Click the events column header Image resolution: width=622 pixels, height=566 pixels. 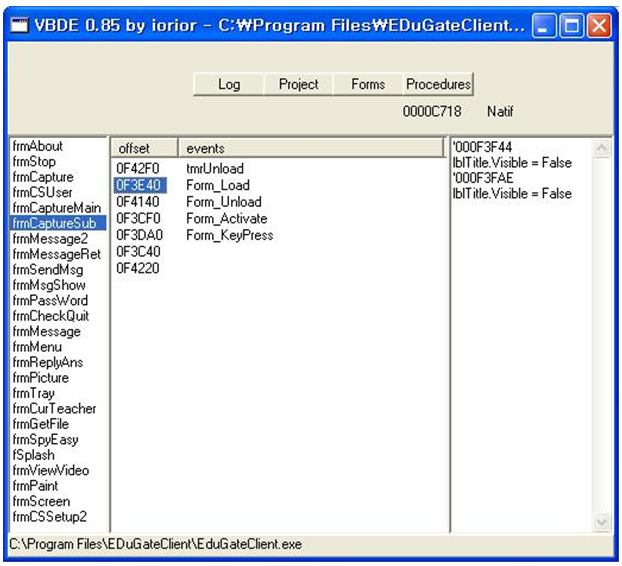pos(311,148)
